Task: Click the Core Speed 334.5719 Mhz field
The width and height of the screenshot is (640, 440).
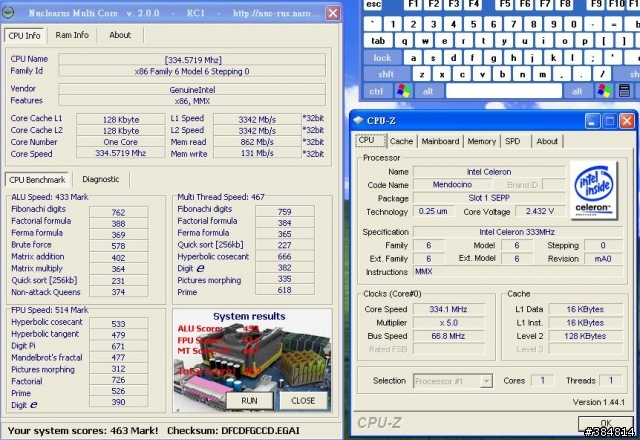Action: [120, 153]
